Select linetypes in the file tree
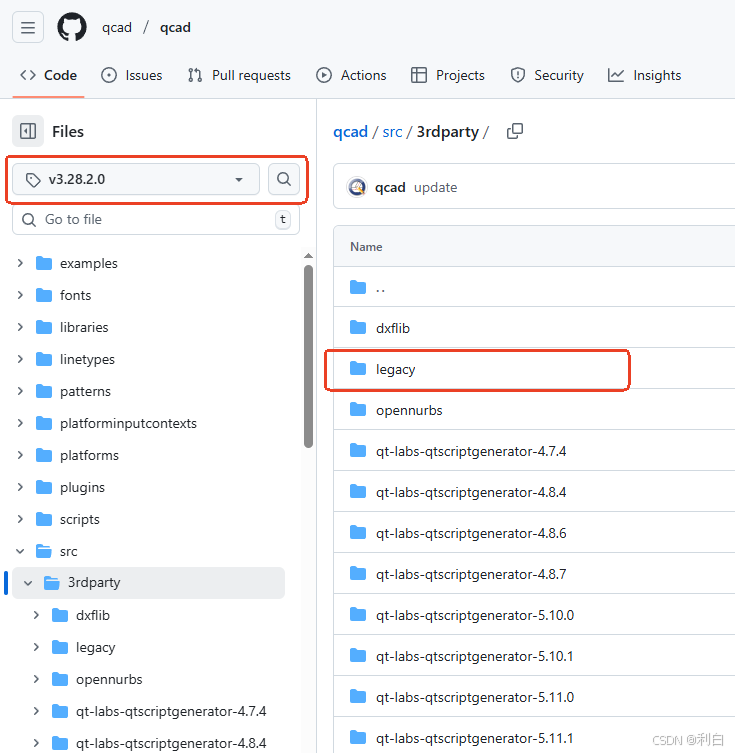 87,359
